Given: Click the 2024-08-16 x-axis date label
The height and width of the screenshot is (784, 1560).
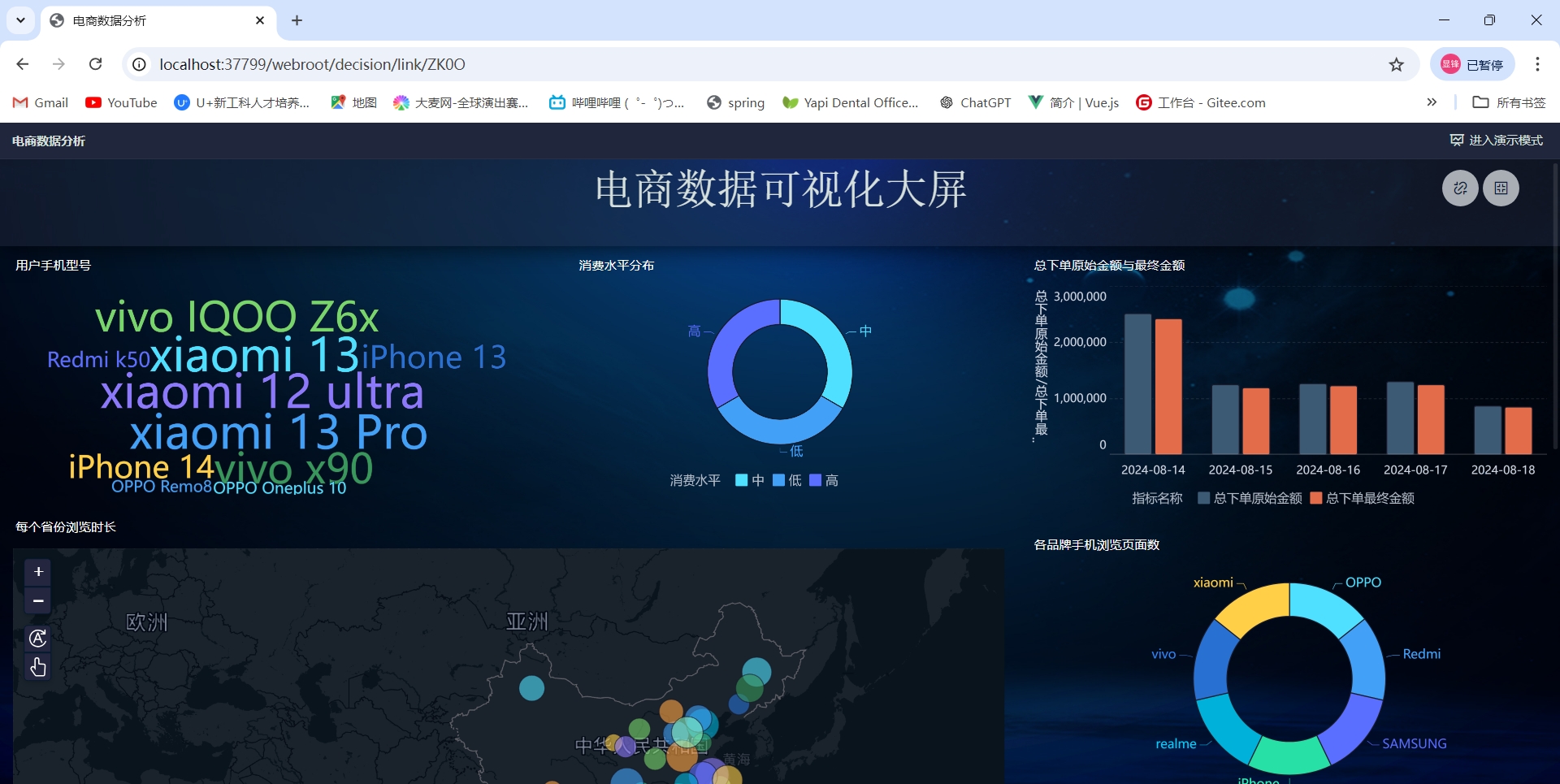Looking at the screenshot, I should [1328, 470].
